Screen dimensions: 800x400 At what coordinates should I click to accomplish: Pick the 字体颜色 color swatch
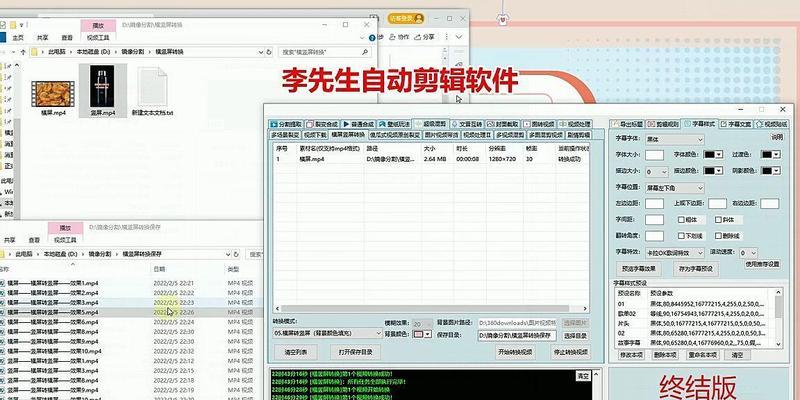click(713, 155)
